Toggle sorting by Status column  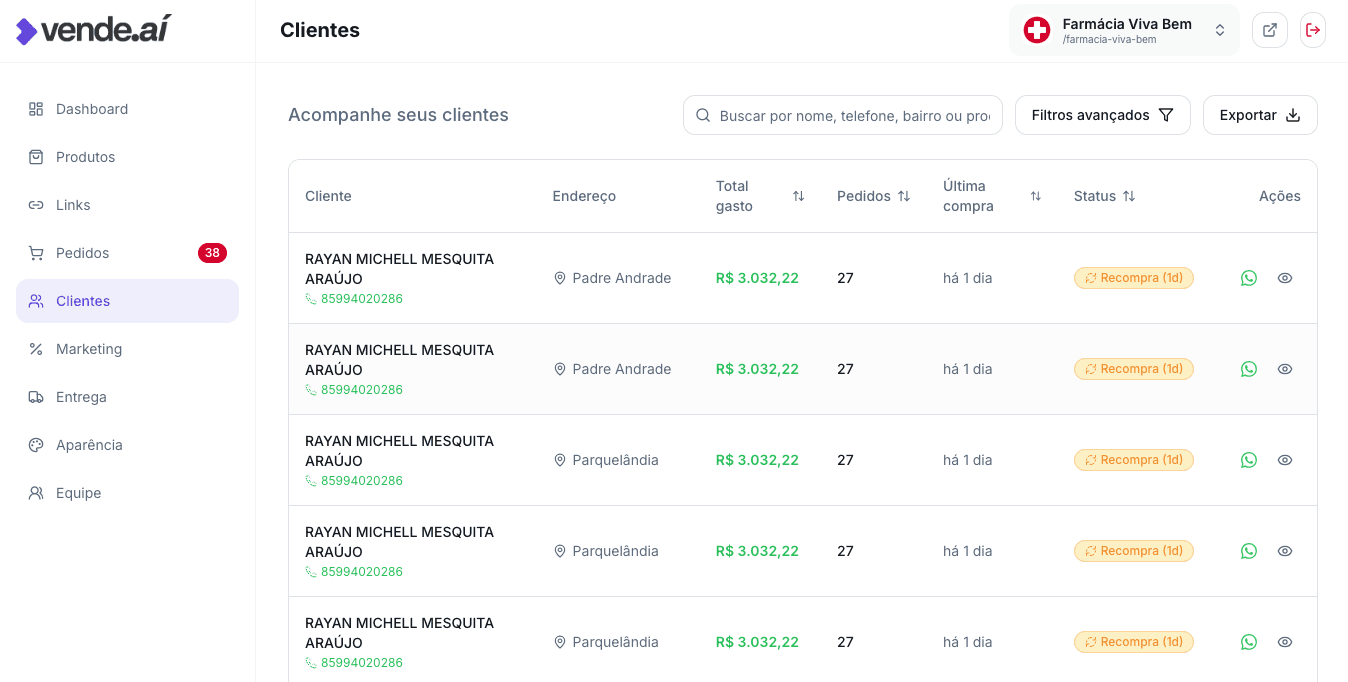[x=1129, y=196]
